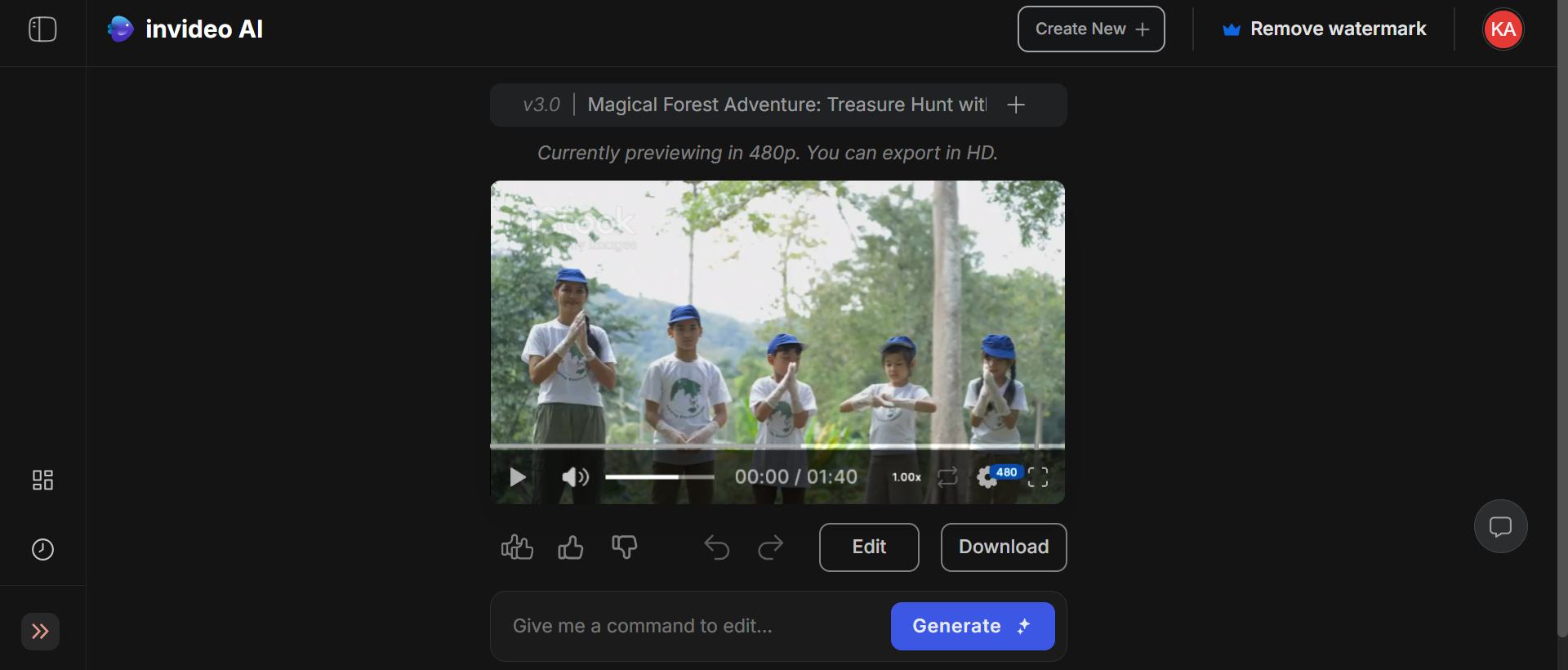Mute the video volume speaker icon
Image resolution: width=1568 pixels, height=670 pixels.
(575, 477)
